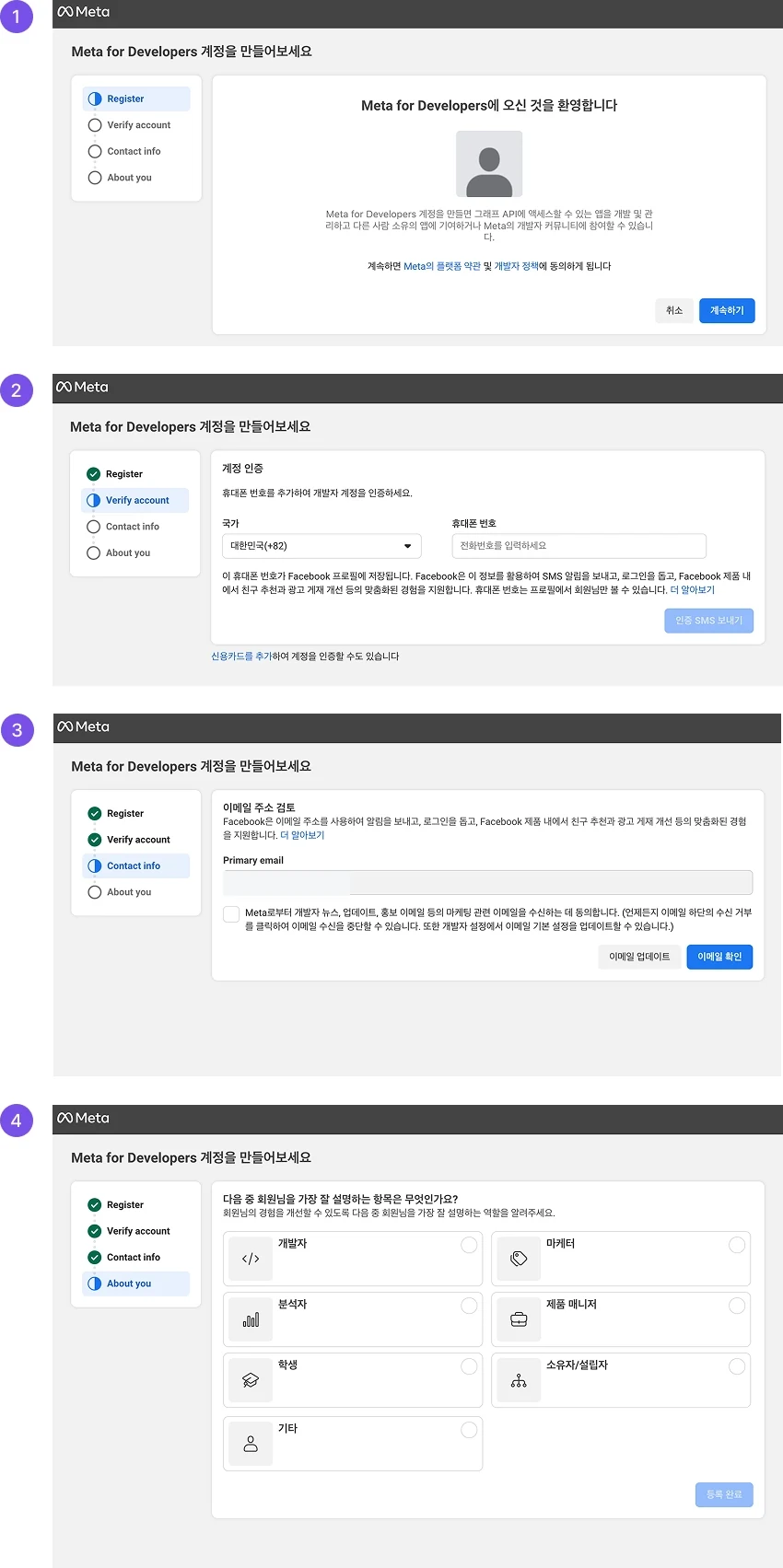Screen dimensions: 783x1568
Task: Click the 취소 button
Action: [674, 310]
